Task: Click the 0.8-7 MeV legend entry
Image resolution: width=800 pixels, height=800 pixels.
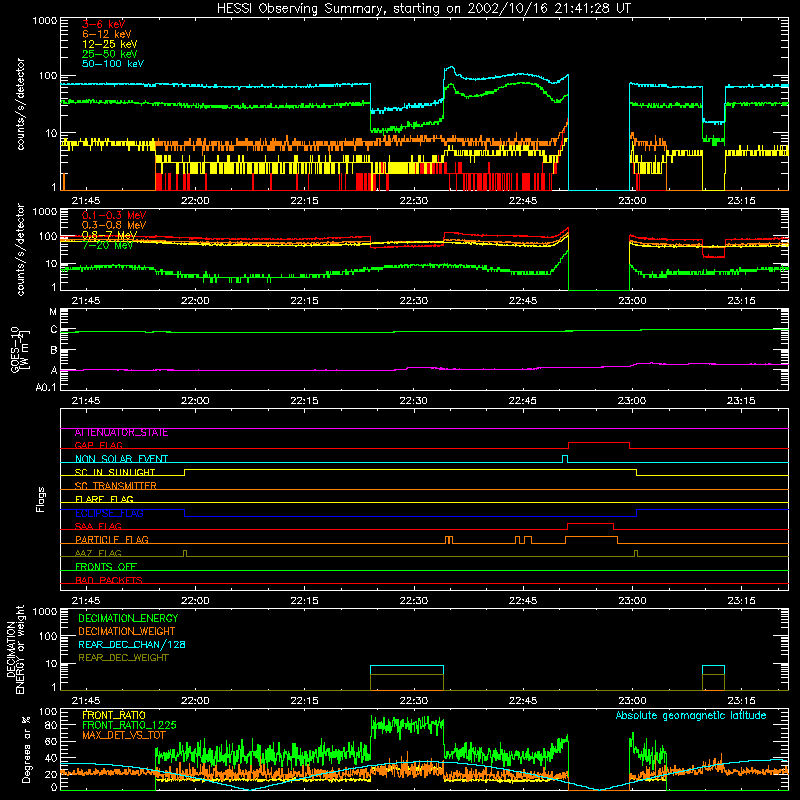Action: coord(109,235)
